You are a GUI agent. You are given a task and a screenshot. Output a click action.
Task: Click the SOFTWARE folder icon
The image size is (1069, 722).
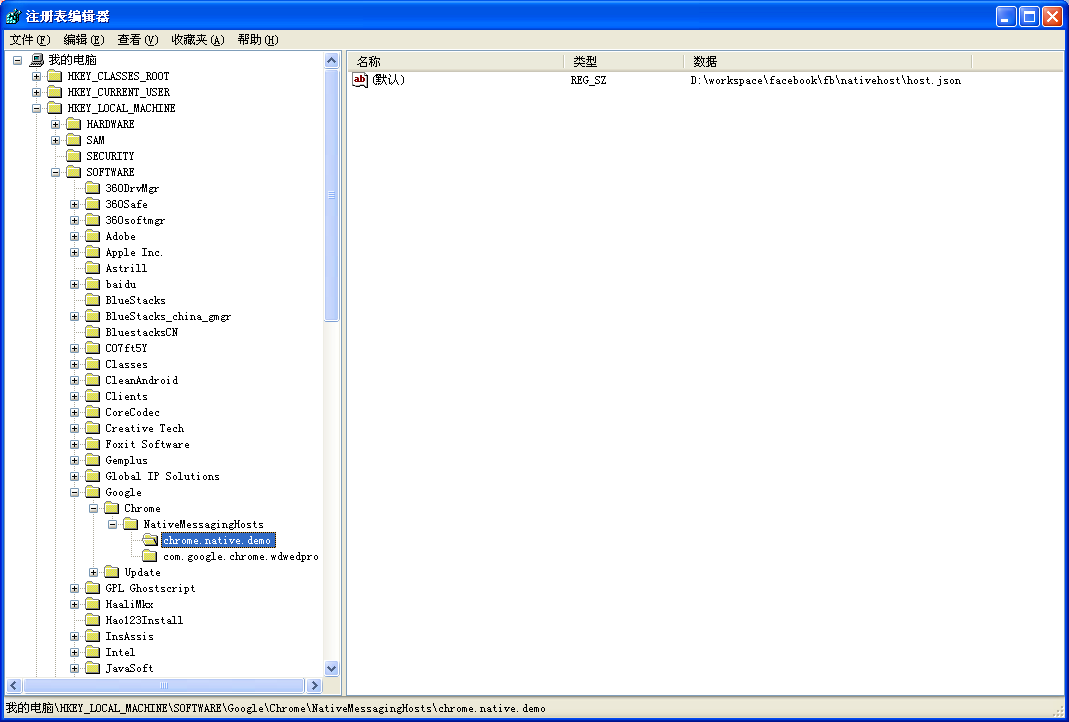[x=74, y=172]
